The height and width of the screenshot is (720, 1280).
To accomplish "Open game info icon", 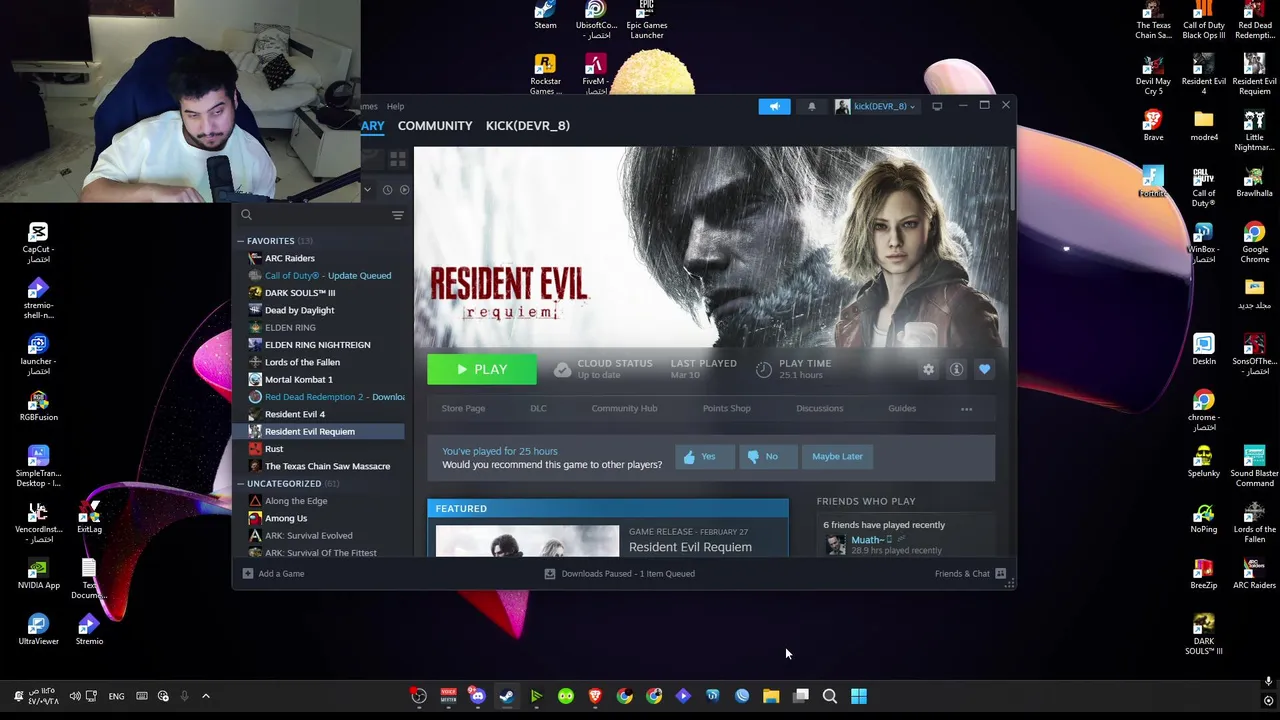I will (956, 370).
